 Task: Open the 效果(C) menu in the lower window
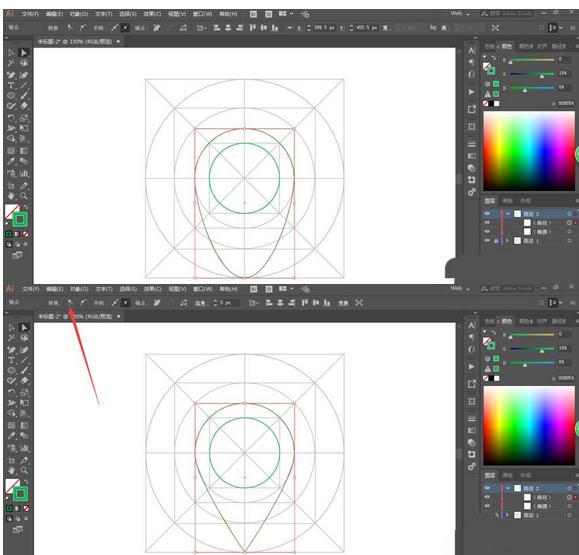click(x=153, y=289)
